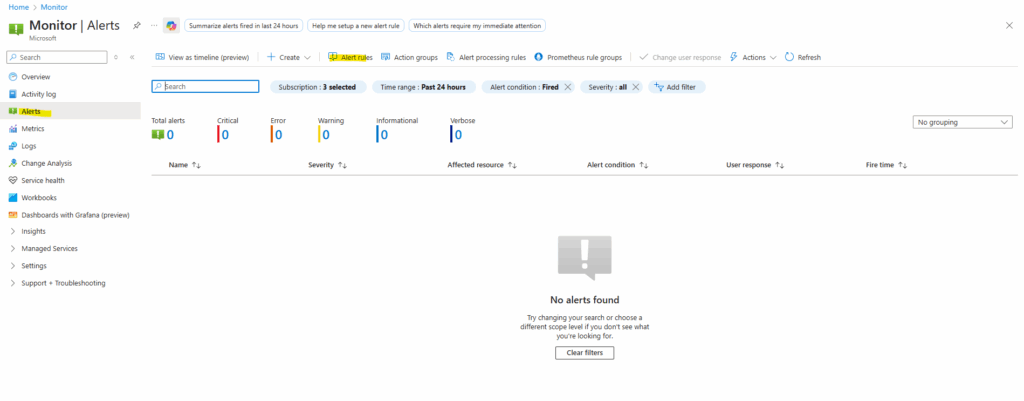
Task: Refresh the alerts list
Action: coord(803,57)
